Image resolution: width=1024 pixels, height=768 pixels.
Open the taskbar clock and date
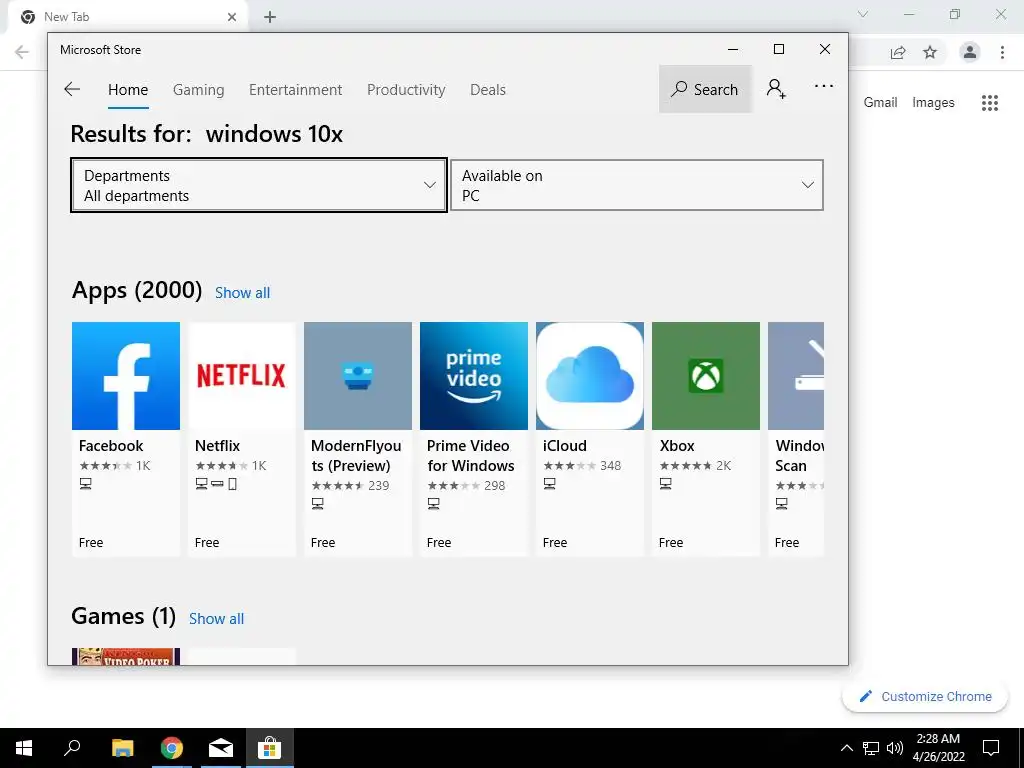(x=938, y=748)
